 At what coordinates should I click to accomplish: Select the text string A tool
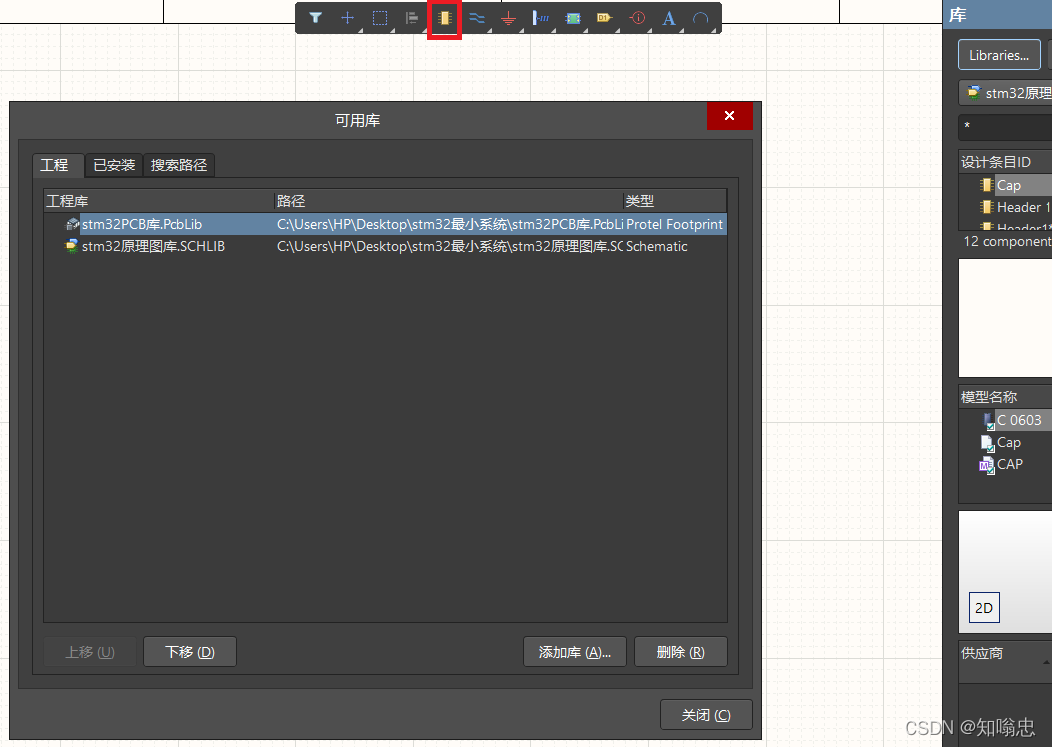coord(669,18)
